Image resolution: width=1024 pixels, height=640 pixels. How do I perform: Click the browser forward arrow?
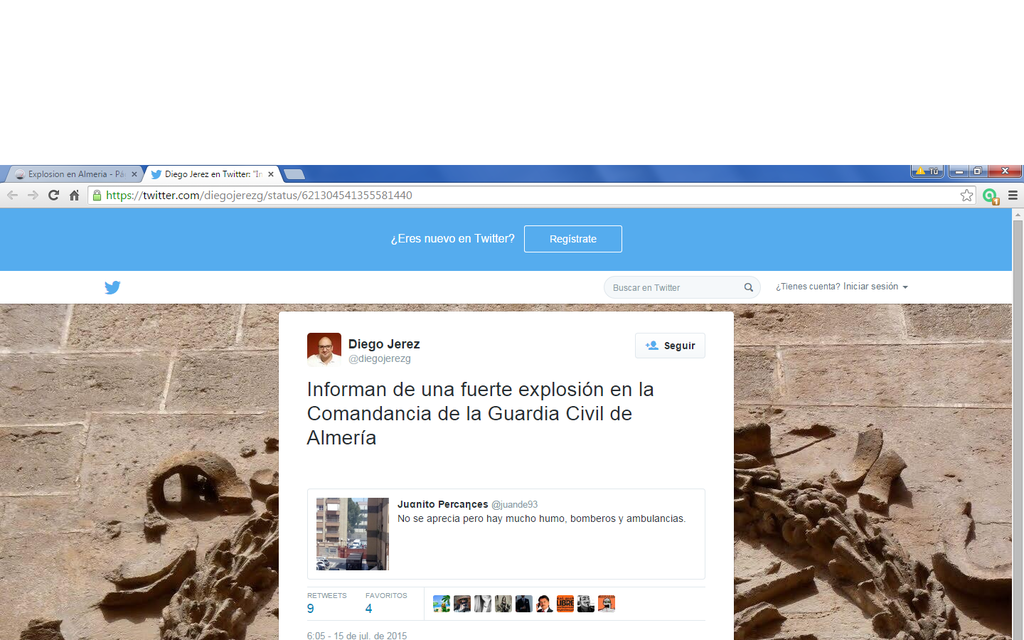(33, 195)
